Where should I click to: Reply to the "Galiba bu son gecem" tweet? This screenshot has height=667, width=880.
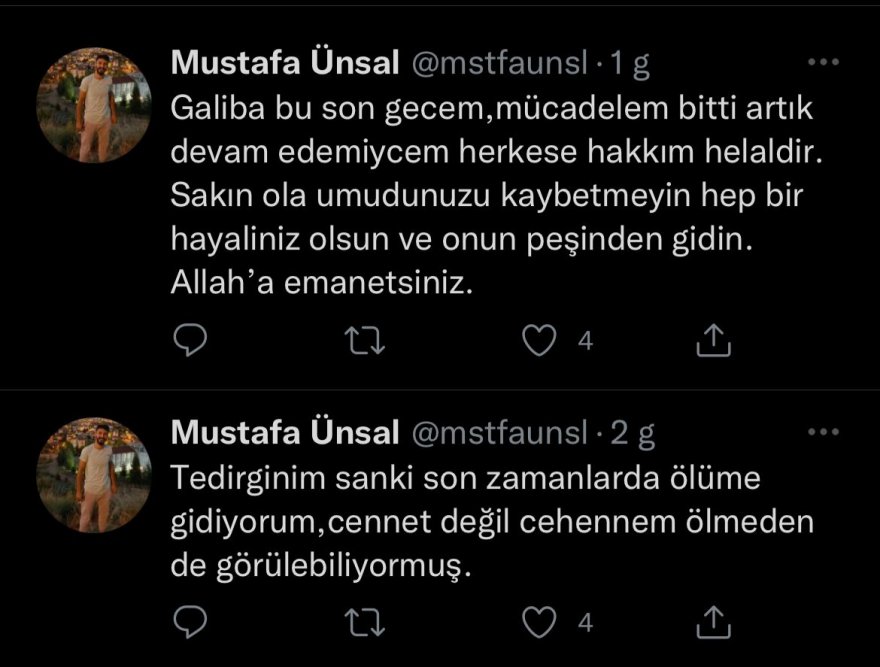190,342
